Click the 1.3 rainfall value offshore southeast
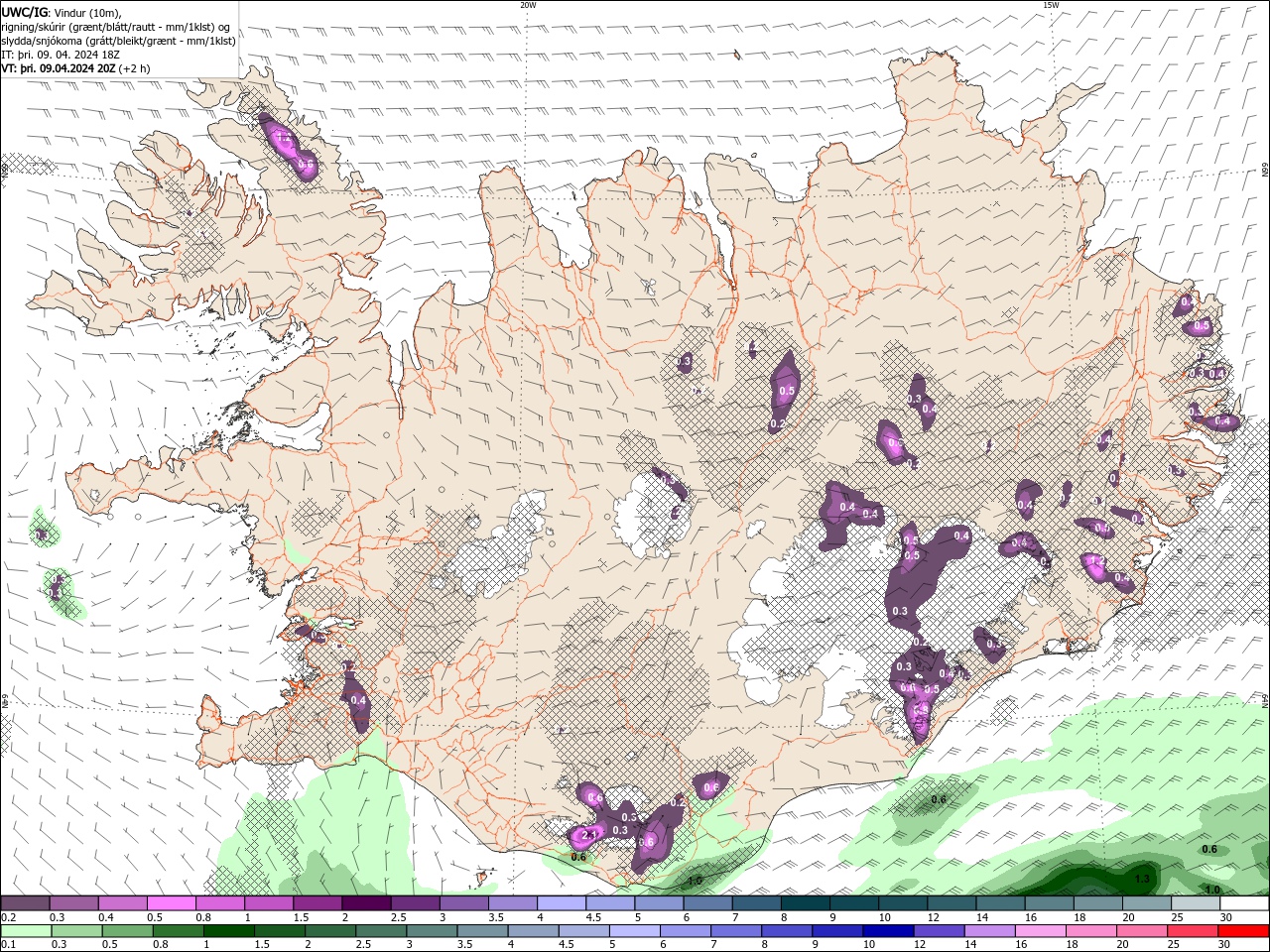Screen dimensions: 1270x952 (x=1142, y=879)
